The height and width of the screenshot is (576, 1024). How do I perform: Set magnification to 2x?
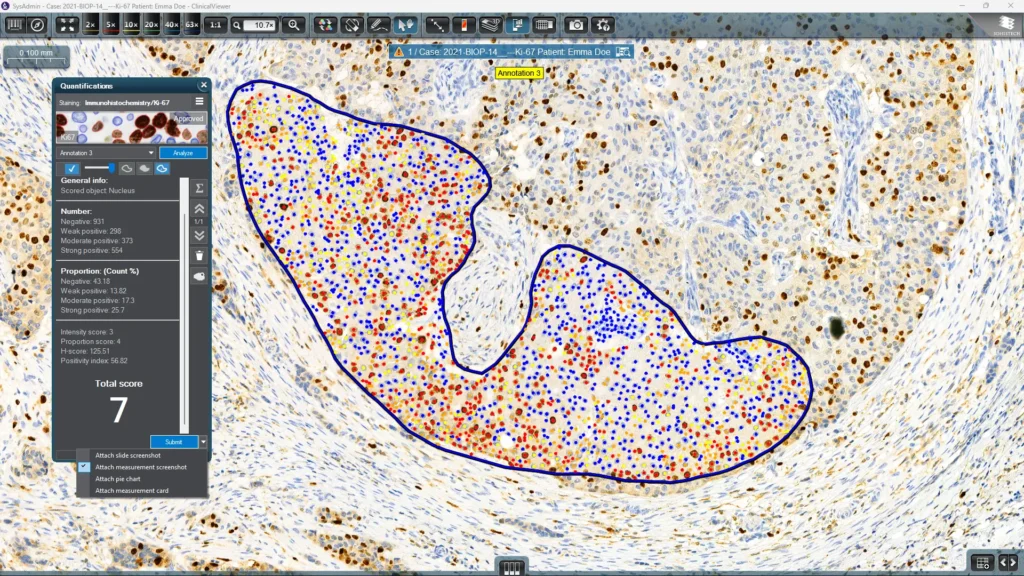90,25
